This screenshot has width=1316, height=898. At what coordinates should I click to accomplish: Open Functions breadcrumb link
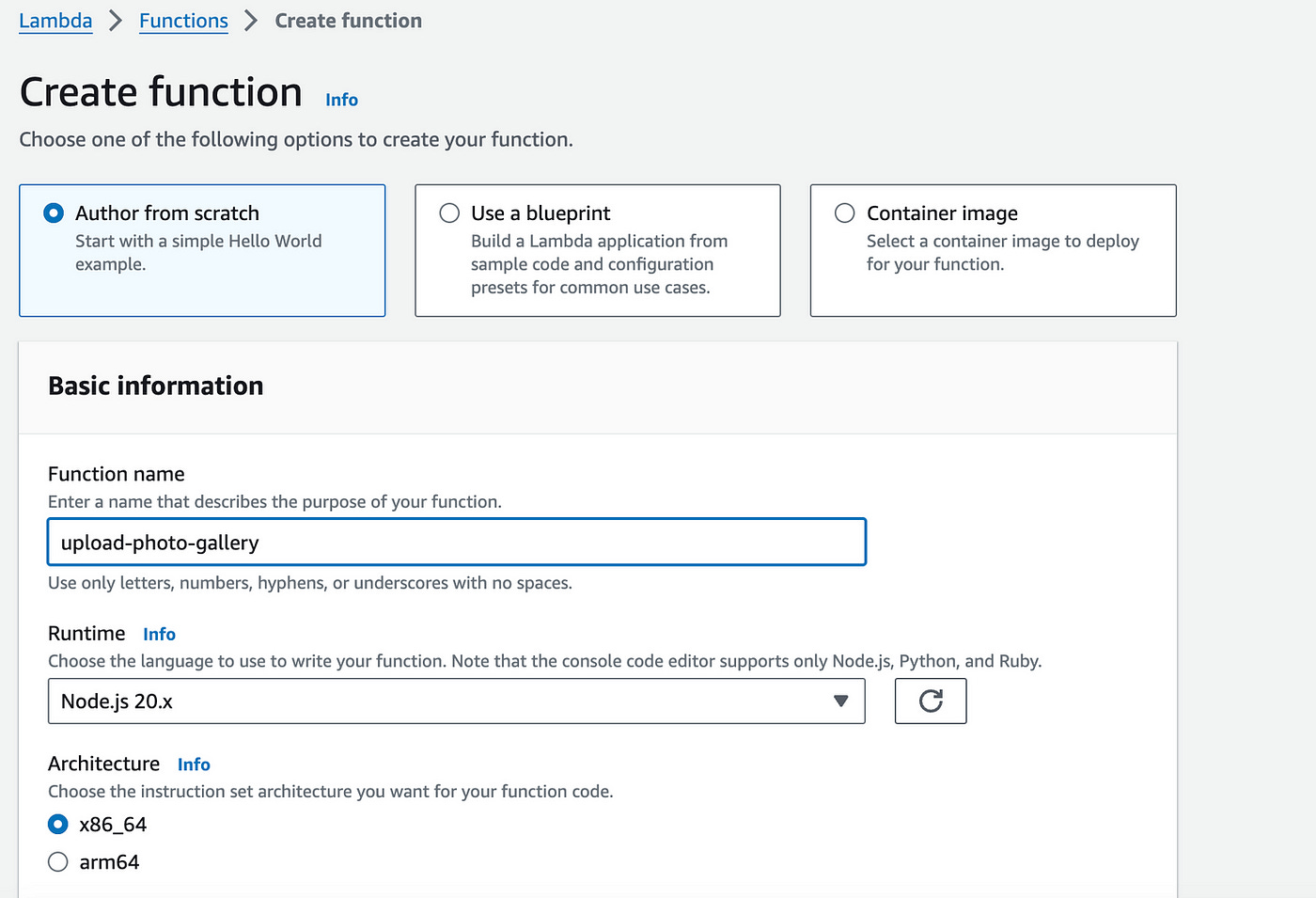click(183, 21)
